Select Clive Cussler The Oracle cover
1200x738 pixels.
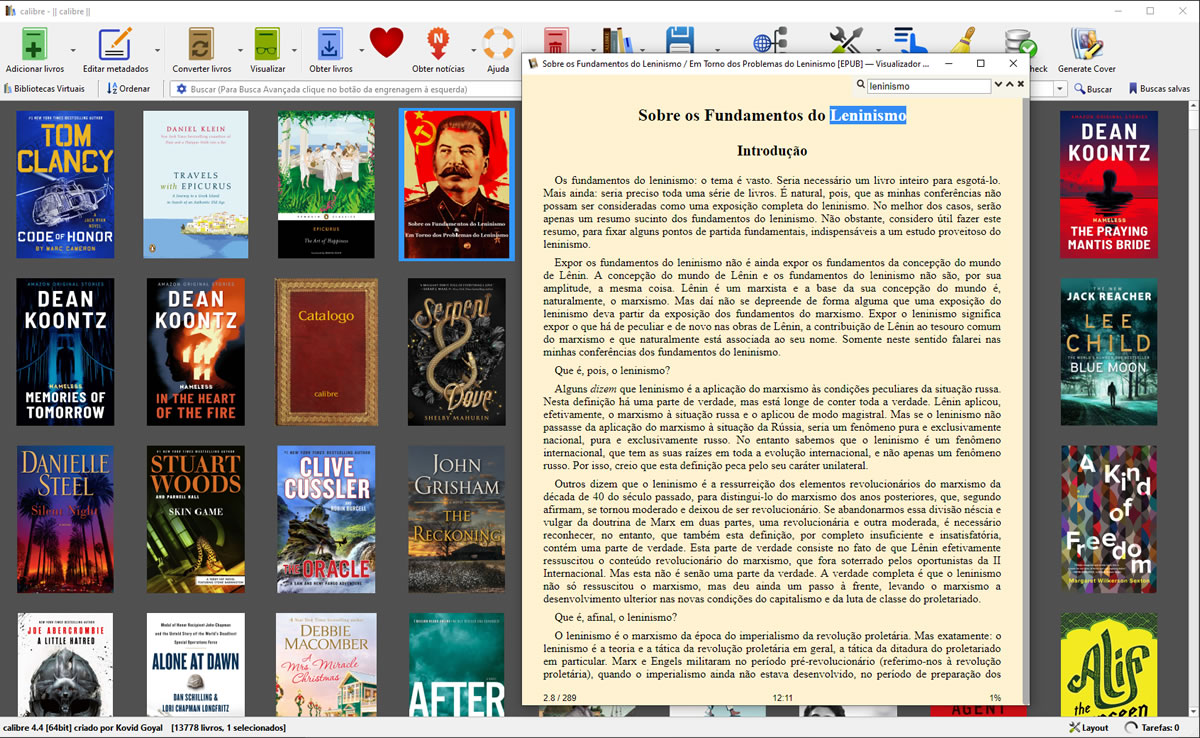[x=326, y=520]
